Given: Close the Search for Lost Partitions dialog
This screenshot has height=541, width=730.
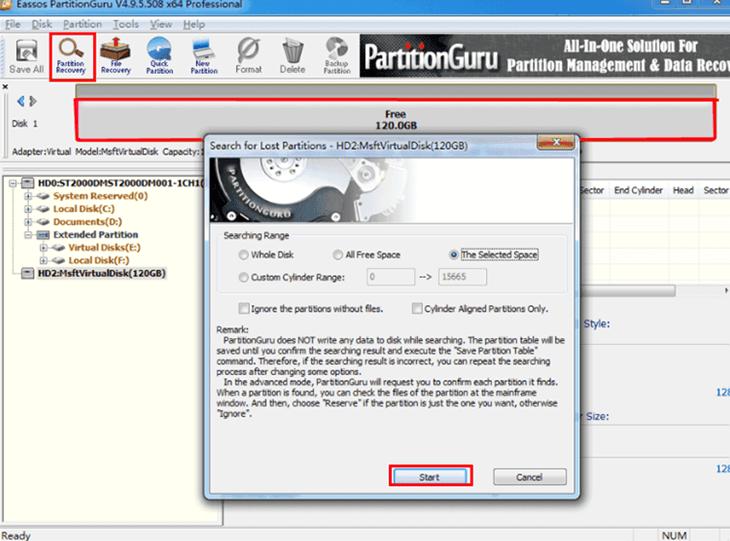Looking at the screenshot, I should click(x=556, y=142).
